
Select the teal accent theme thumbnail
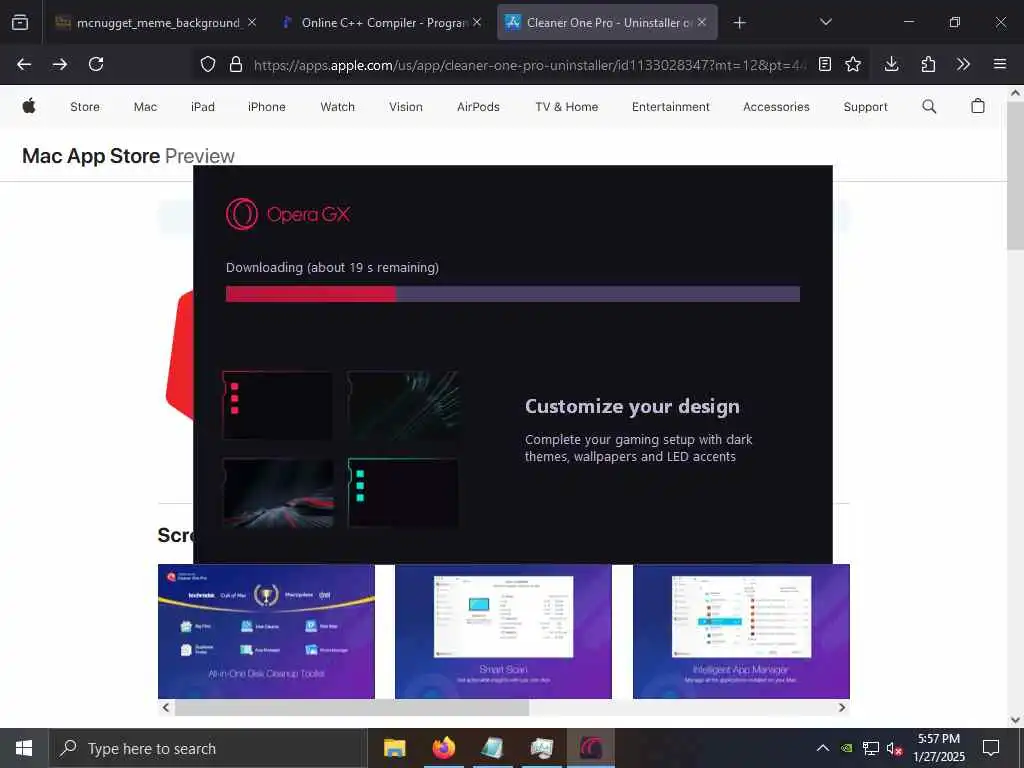coord(403,492)
